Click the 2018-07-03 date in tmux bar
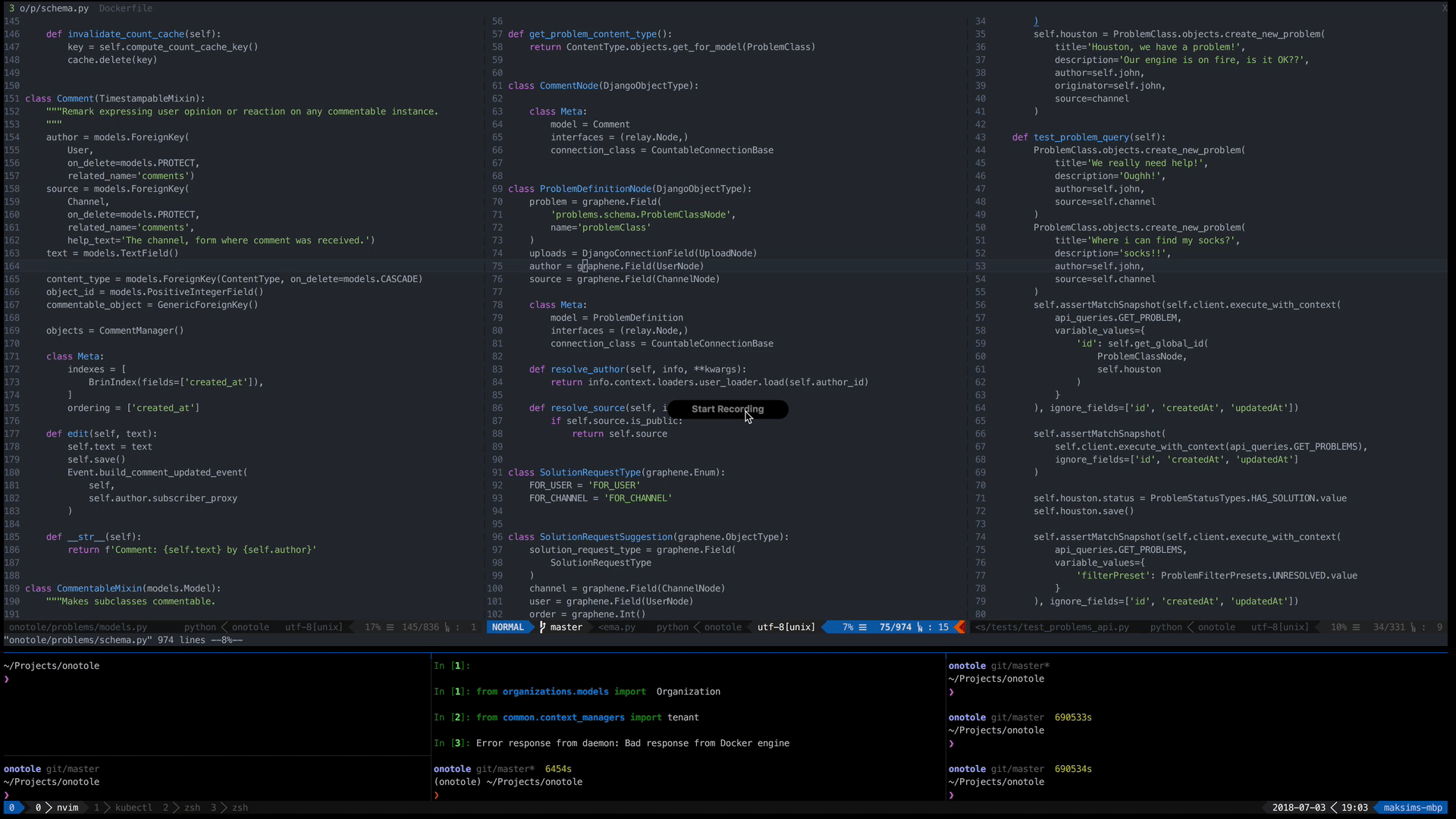 1298,808
